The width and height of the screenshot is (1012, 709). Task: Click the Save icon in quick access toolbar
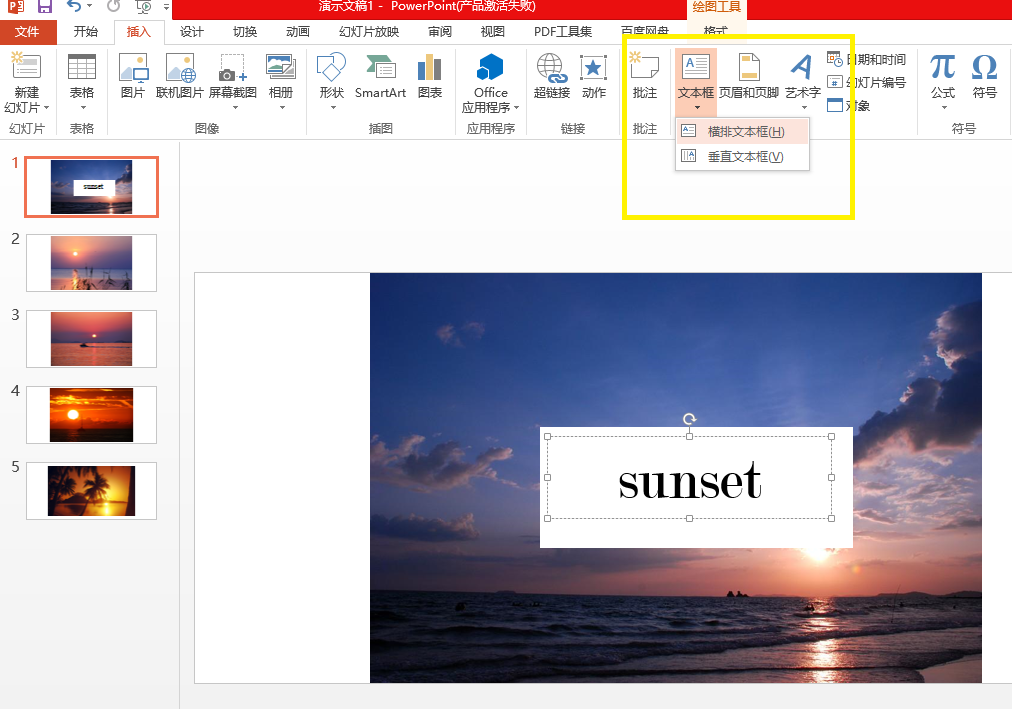click(x=45, y=6)
